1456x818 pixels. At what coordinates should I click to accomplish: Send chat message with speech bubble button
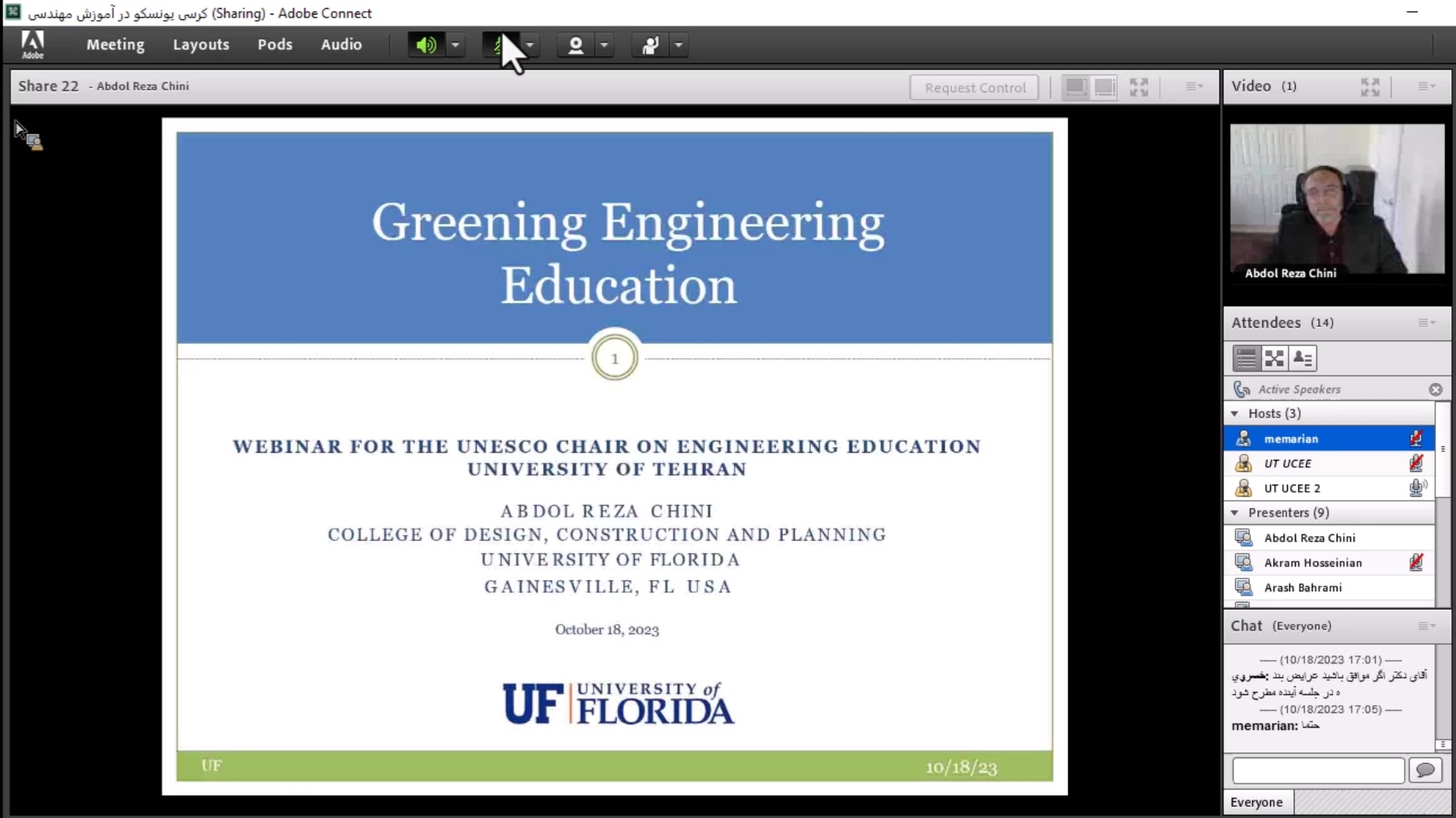pos(1425,770)
